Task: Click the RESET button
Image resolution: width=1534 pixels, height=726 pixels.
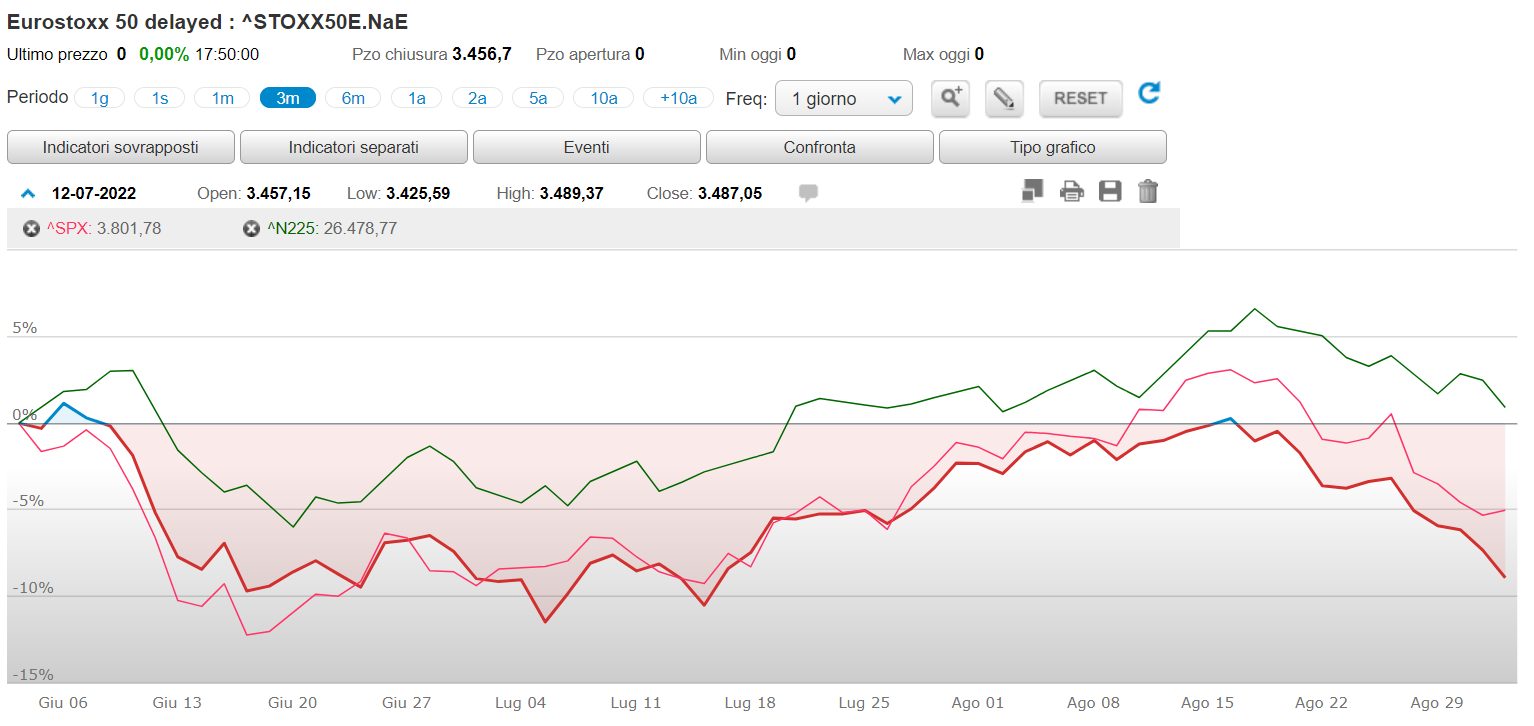Action: [1081, 98]
